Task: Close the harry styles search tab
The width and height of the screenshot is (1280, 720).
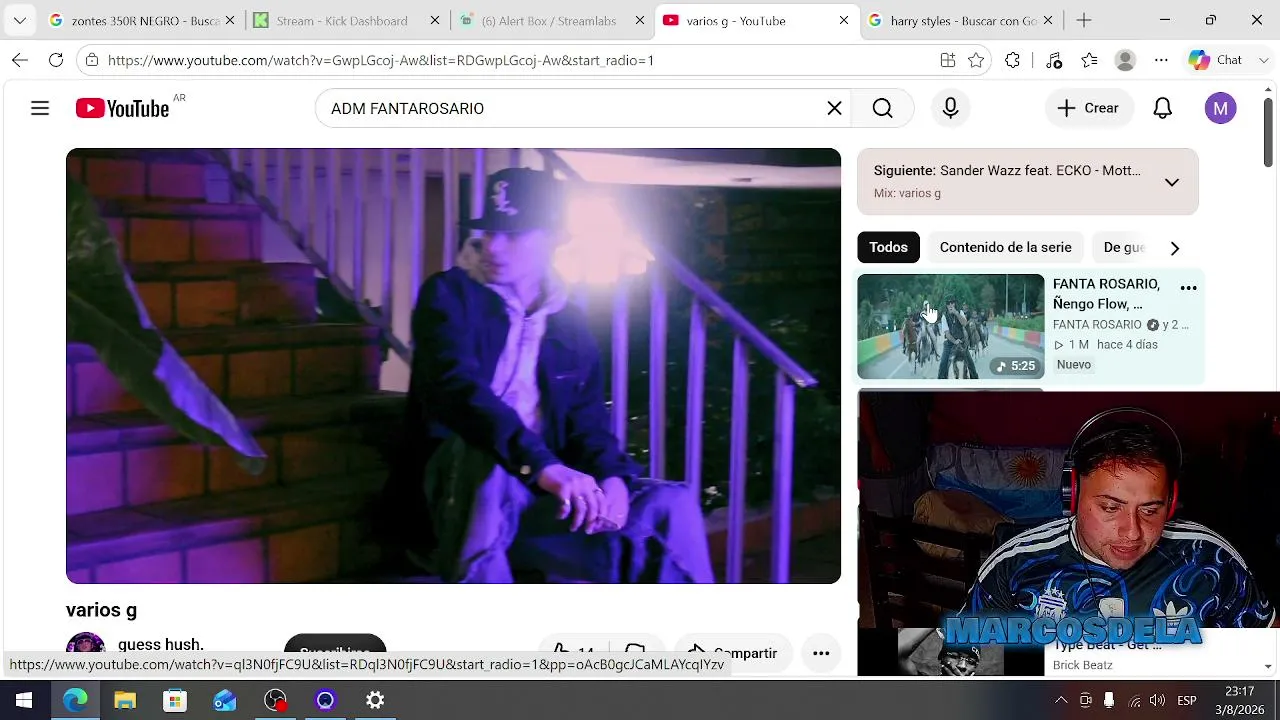Action: 1049,20
